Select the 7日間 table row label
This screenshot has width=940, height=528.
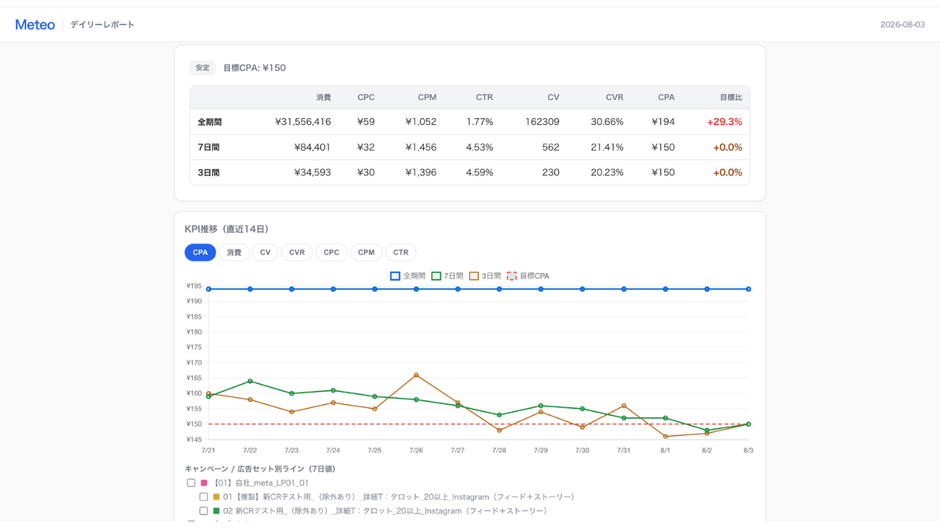(x=209, y=147)
